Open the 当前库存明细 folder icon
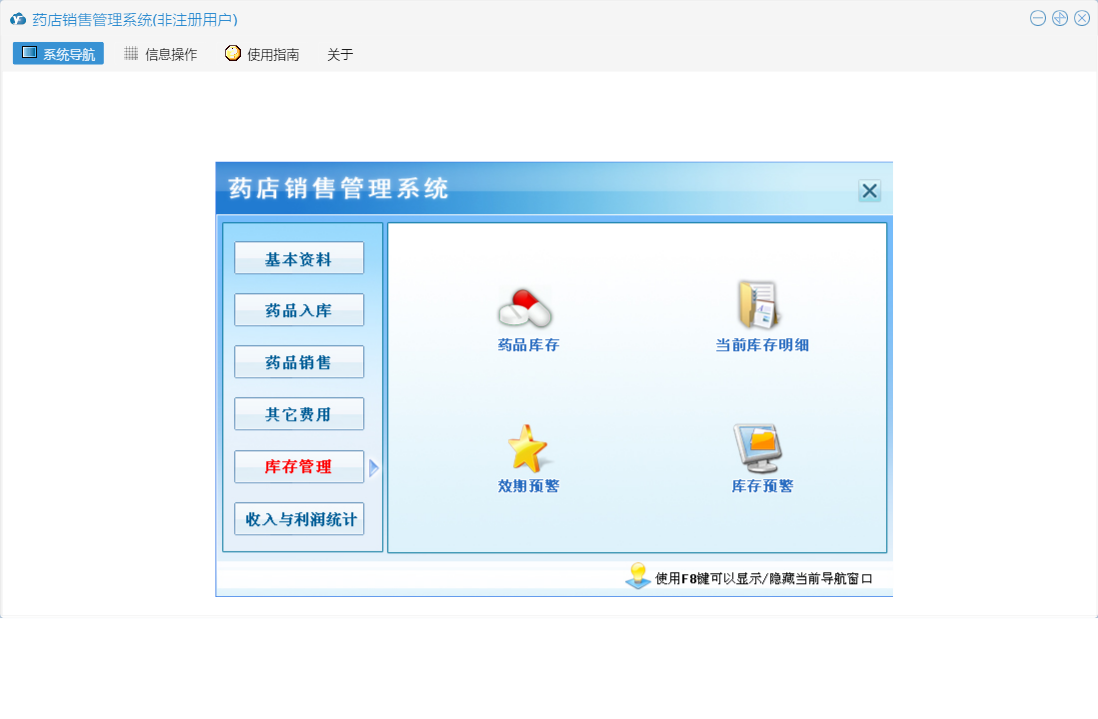The width and height of the screenshot is (1098, 719). click(758, 305)
